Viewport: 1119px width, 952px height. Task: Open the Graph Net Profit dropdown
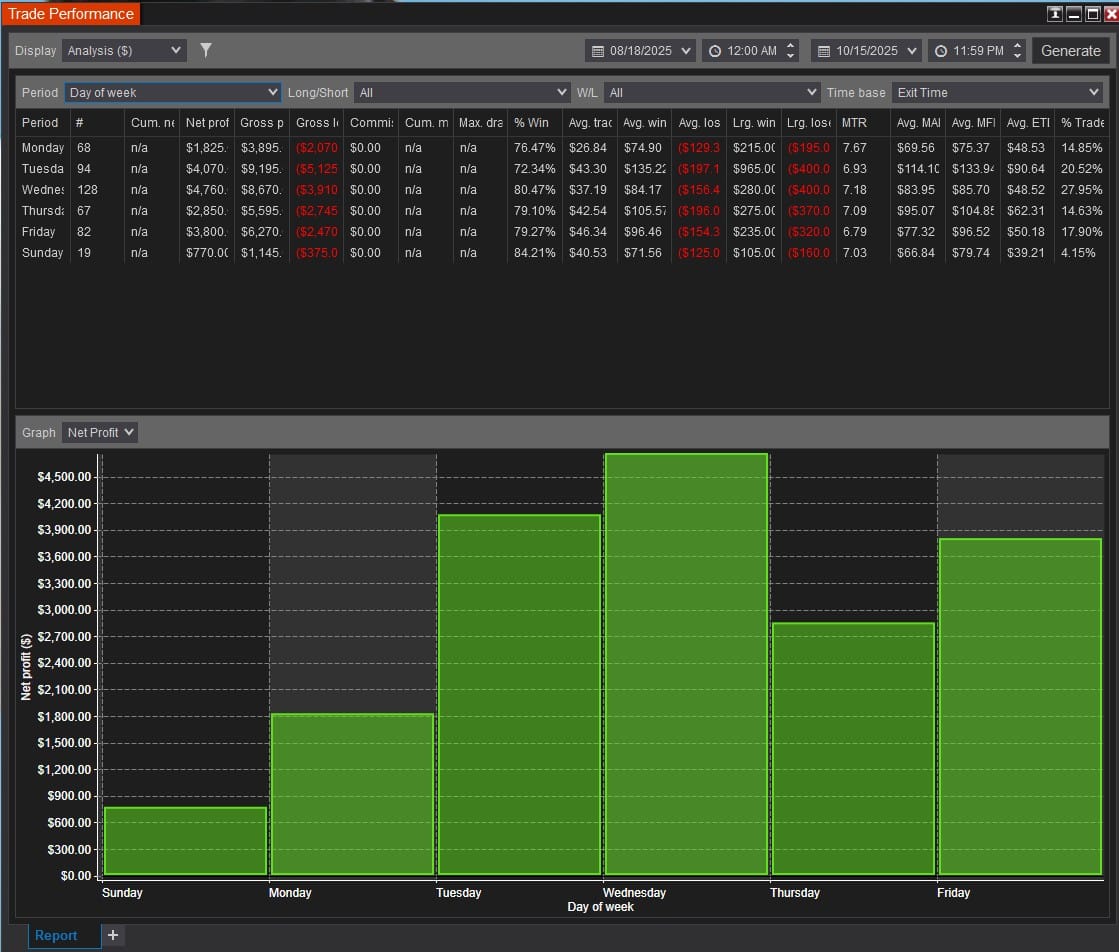(99, 432)
